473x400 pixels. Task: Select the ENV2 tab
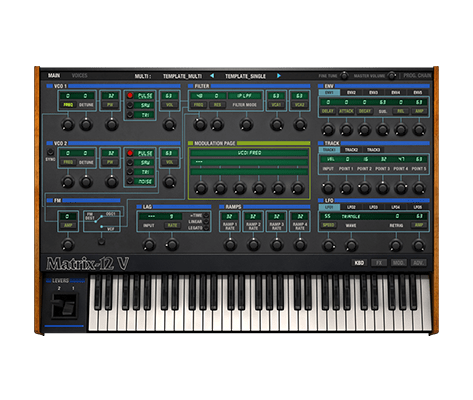(351, 92)
